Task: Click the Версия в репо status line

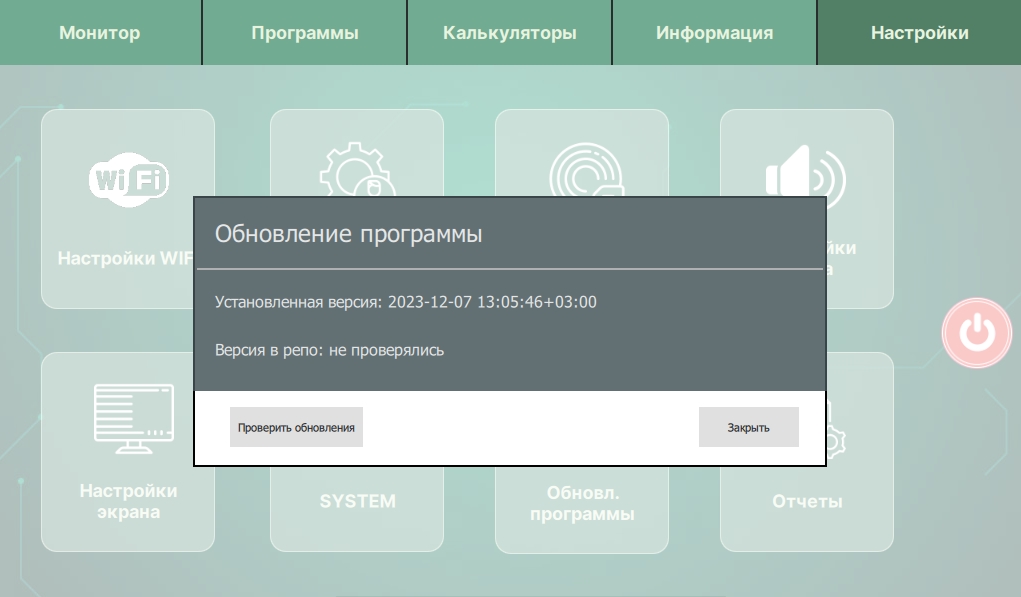Action: tap(329, 350)
